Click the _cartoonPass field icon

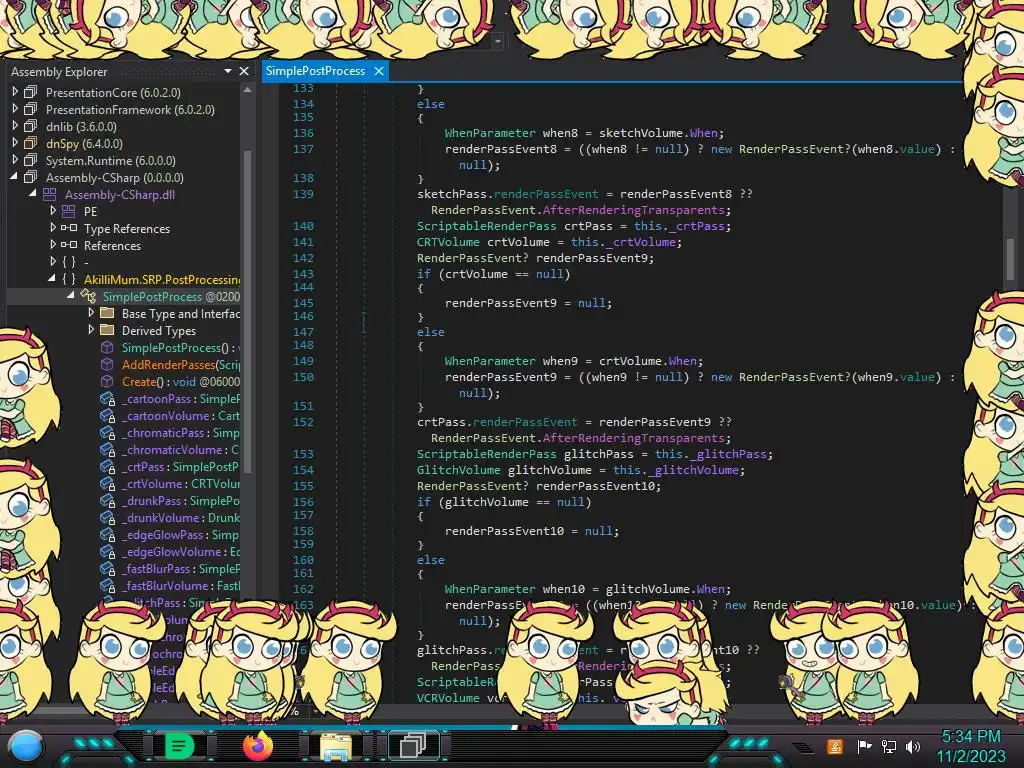pyautogui.click(x=107, y=399)
